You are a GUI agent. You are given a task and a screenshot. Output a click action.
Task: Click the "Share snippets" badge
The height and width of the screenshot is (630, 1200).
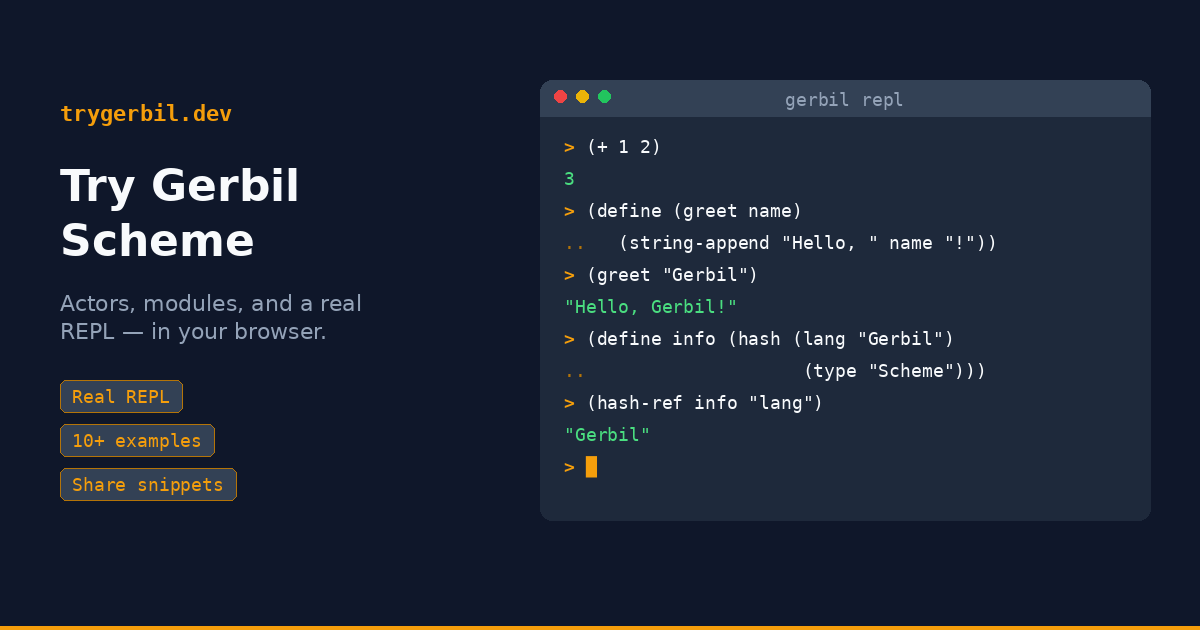click(x=148, y=485)
